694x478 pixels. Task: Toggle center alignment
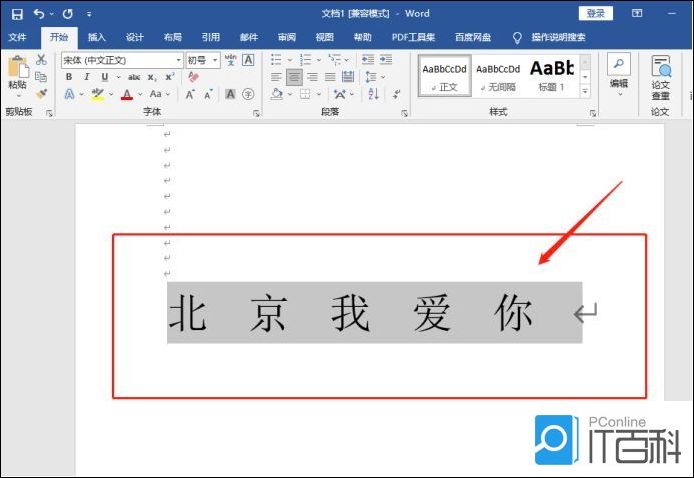(294, 77)
